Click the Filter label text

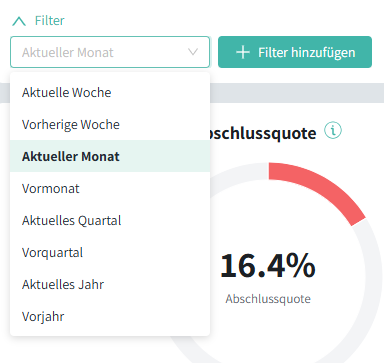coord(50,21)
